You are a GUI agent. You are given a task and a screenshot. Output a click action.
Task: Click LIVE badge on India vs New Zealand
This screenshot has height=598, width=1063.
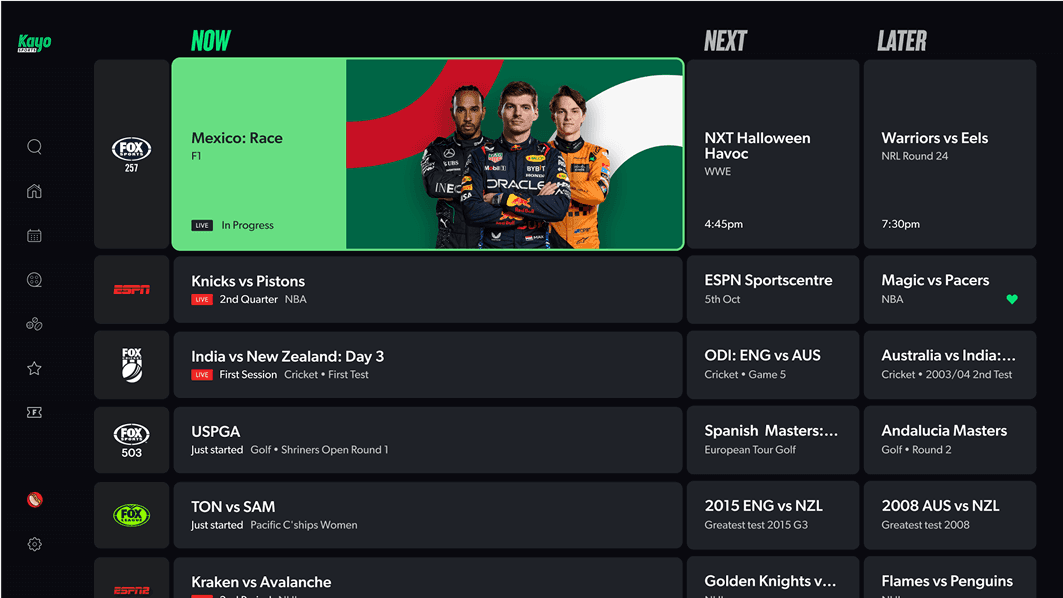(202, 375)
